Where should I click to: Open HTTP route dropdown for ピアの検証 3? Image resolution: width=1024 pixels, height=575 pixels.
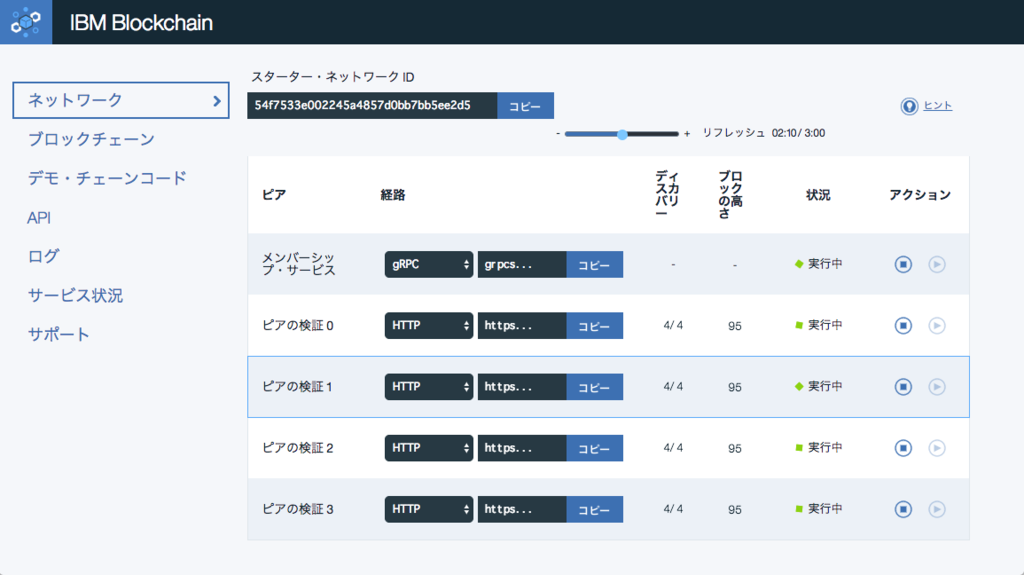(428, 509)
